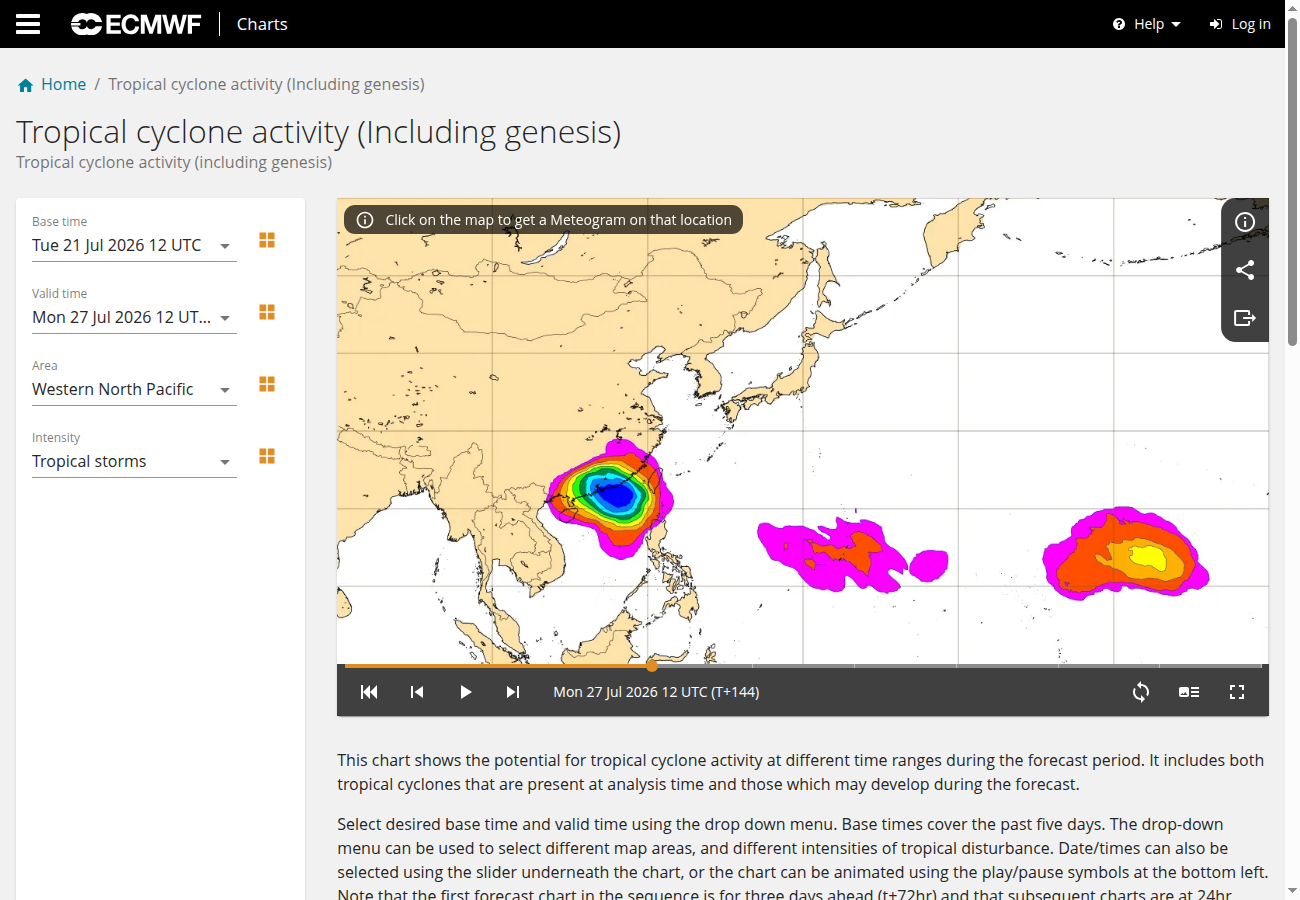The height and width of the screenshot is (900, 1300).
Task: Play the chart animation
Action: [x=465, y=692]
